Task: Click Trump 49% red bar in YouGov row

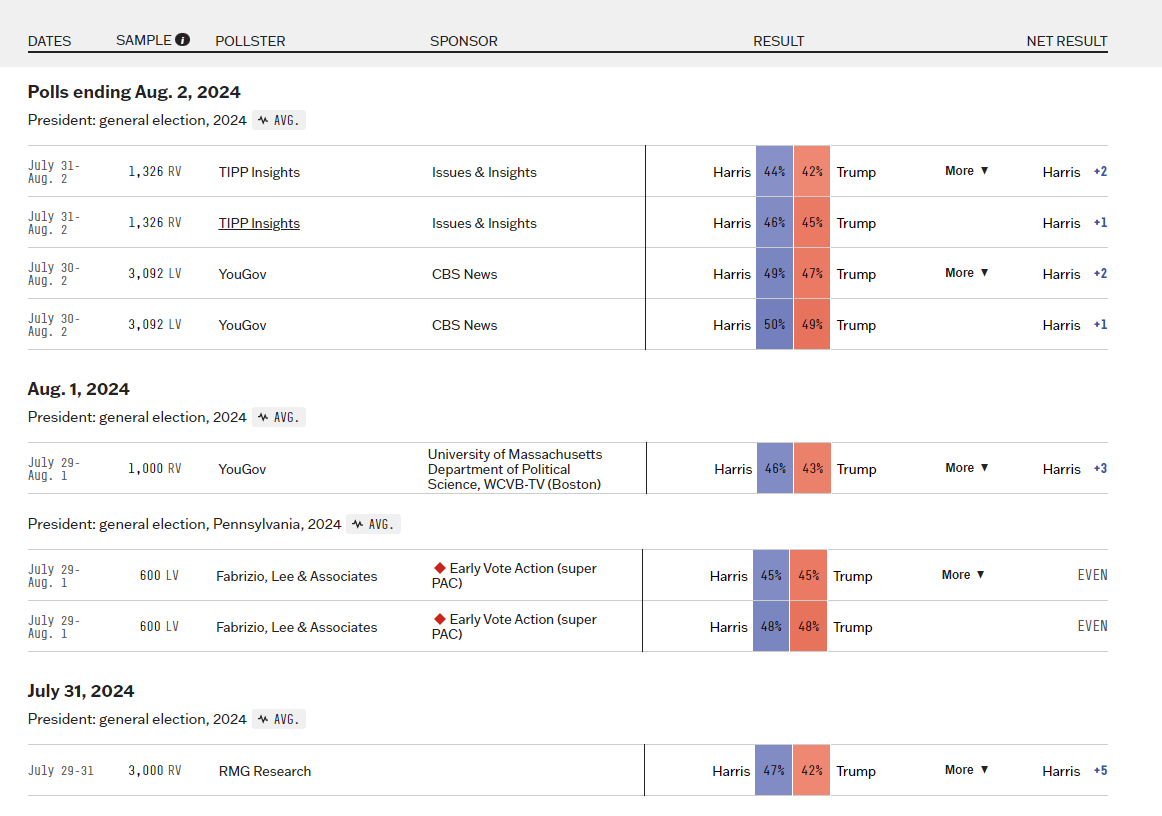Action: (x=812, y=325)
